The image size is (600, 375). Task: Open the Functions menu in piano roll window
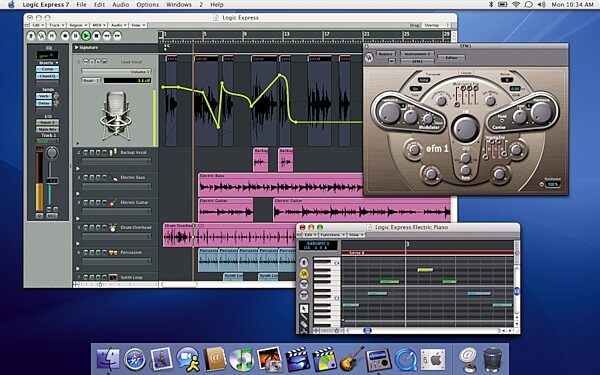[x=332, y=235]
